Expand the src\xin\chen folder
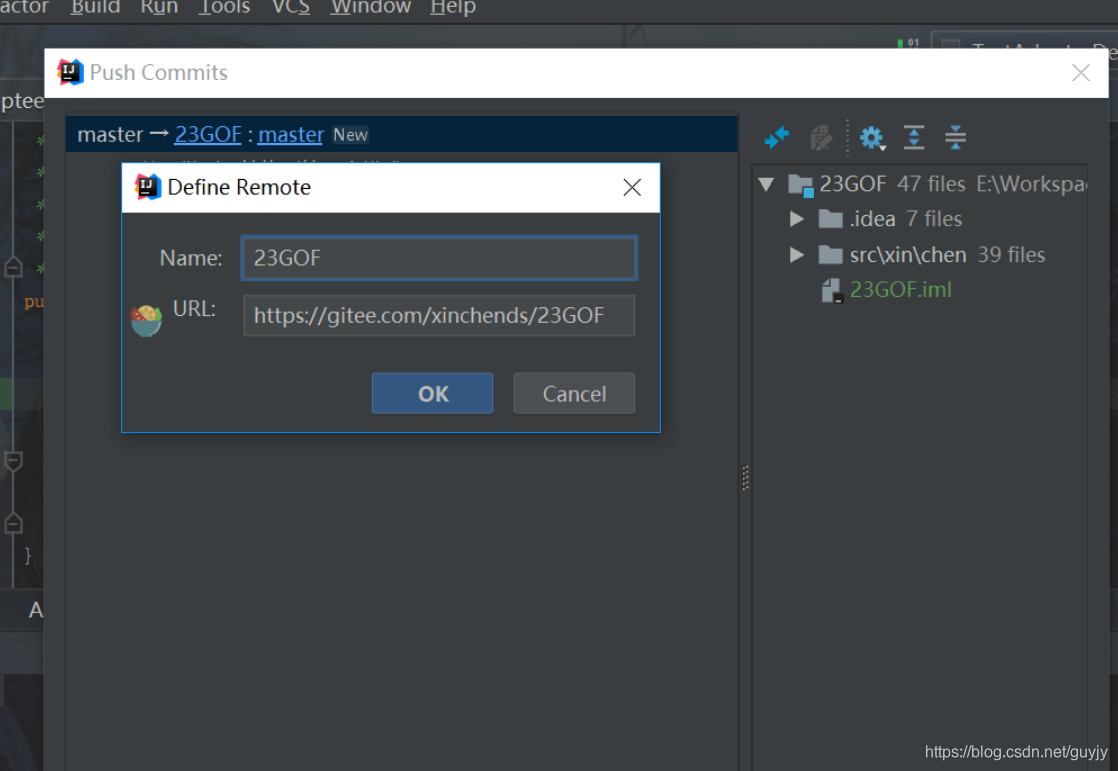Image resolution: width=1118 pixels, height=771 pixels. coord(797,255)
